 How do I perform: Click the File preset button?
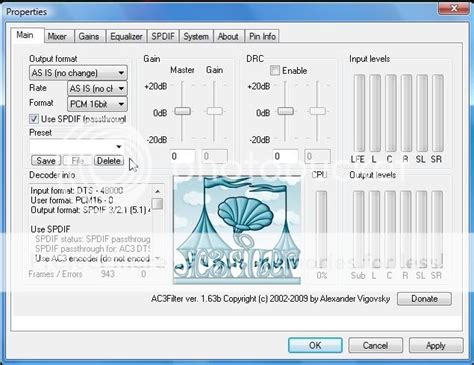point(77,161)
